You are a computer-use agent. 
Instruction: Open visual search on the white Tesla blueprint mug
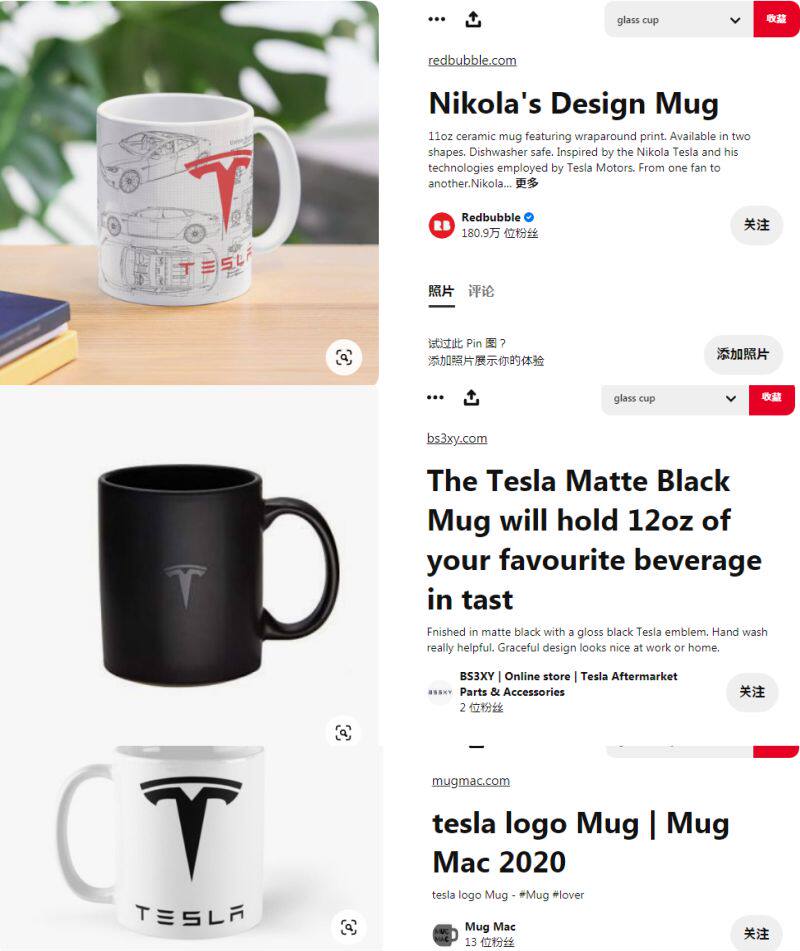(x=344, y=357)
